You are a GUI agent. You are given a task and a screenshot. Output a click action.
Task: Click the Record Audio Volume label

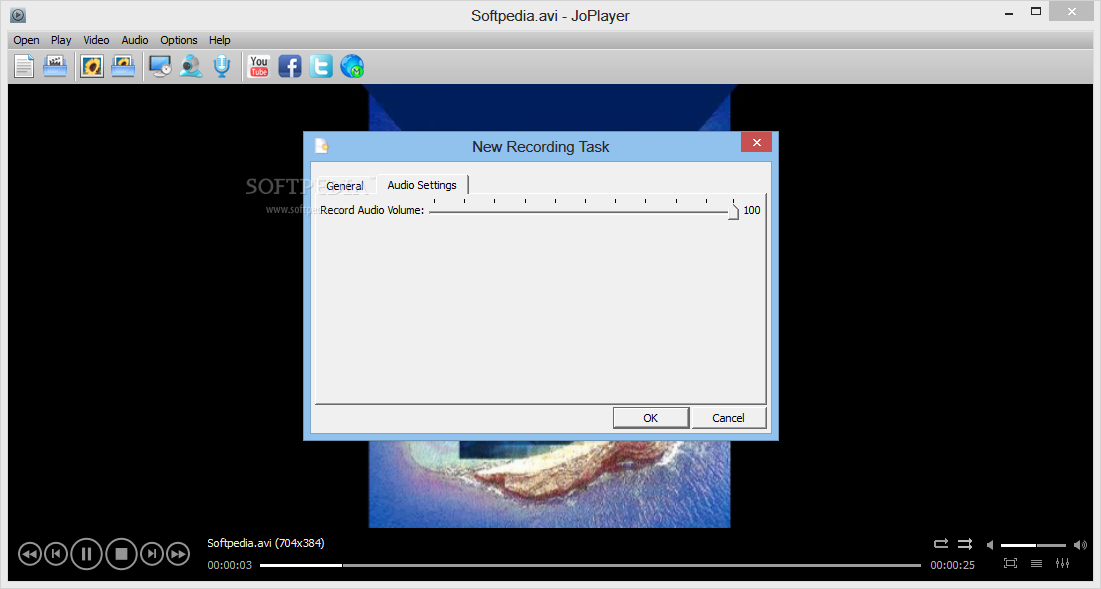click(x=372, y=210)
